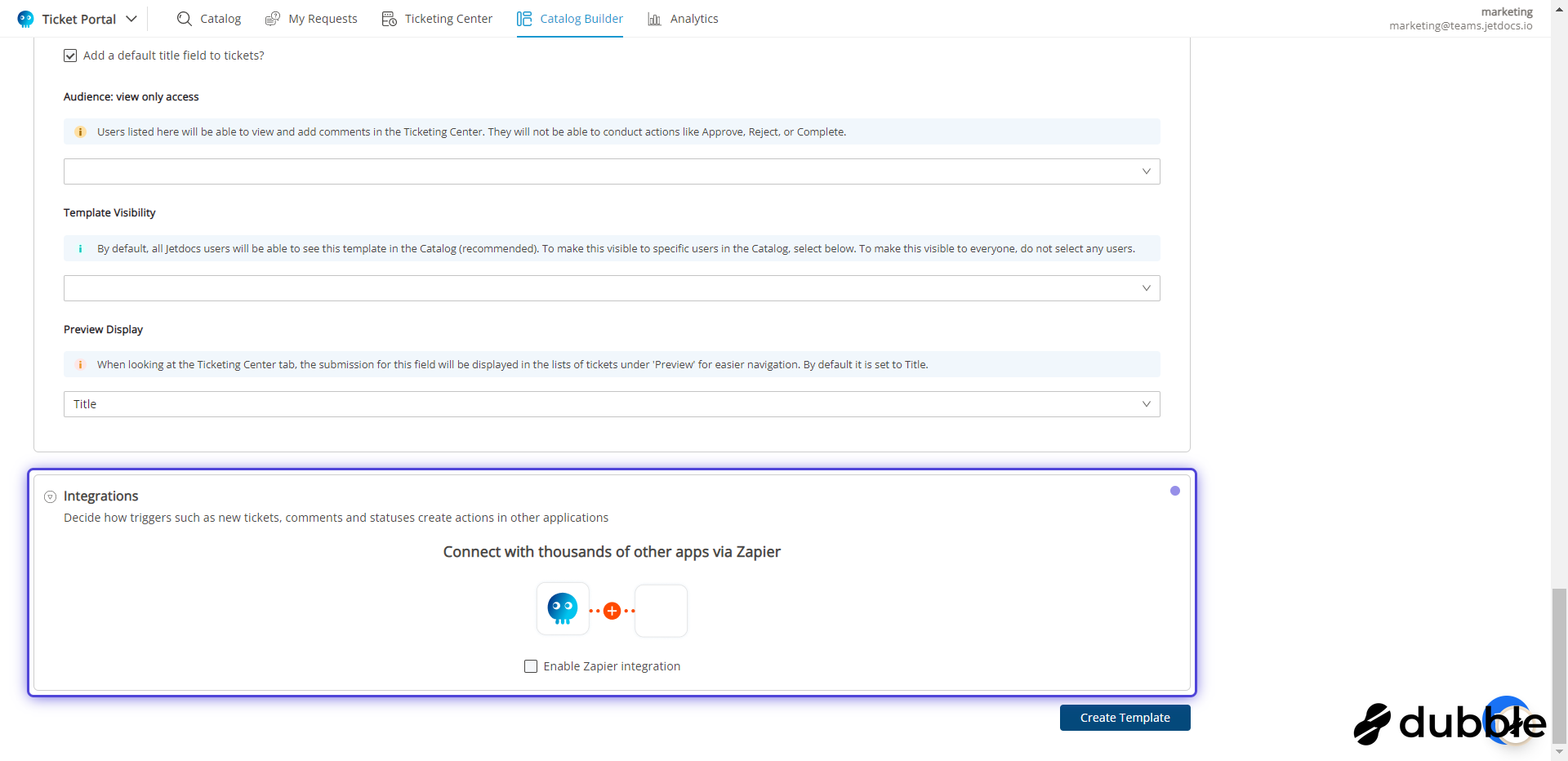The height and width of the screenshot is (761, 1568).
Task: Click the purple dot indicator in Integrations
Action: coord(1174,491)
